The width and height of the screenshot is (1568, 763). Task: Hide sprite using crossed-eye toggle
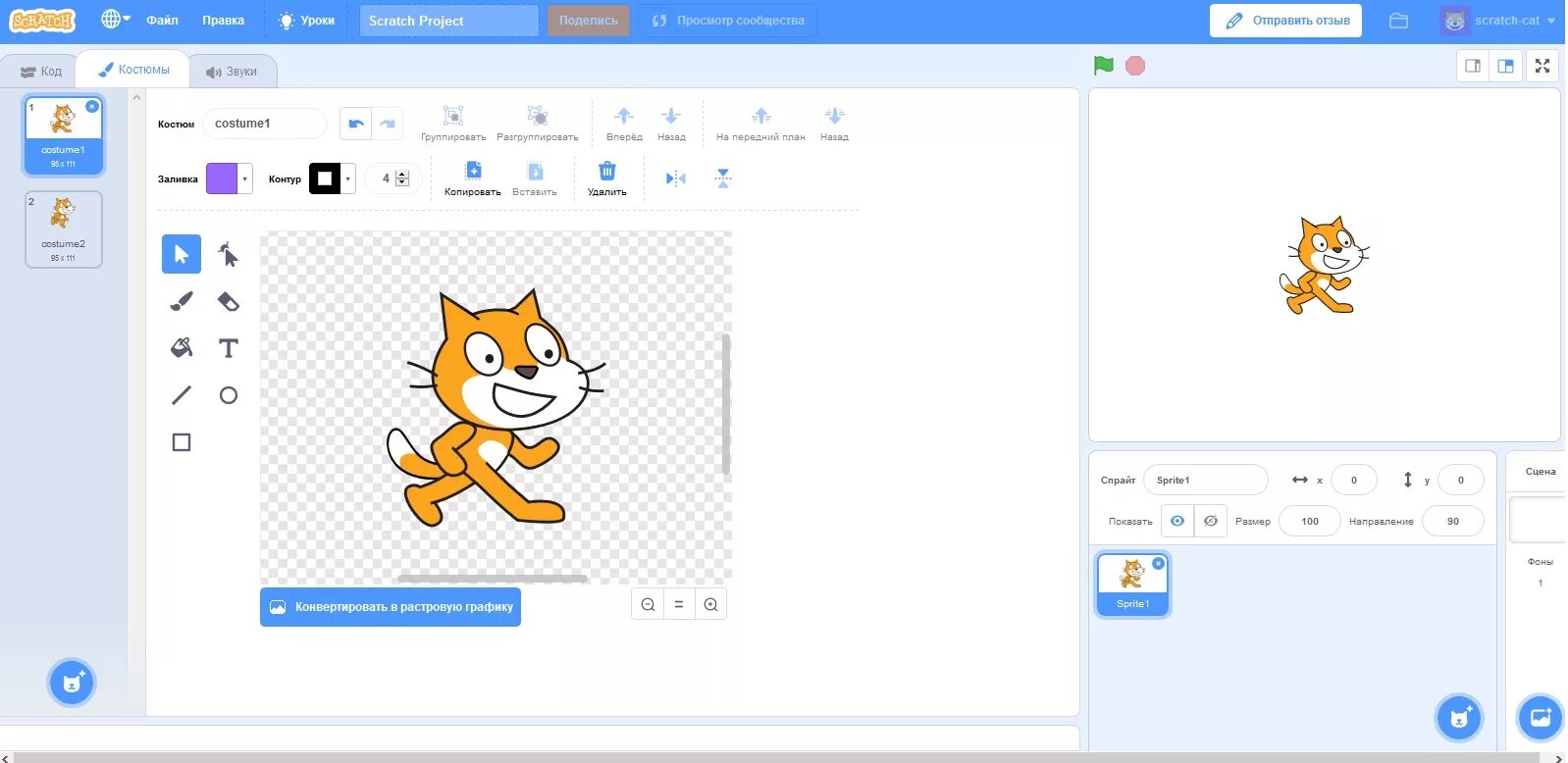(x=1211, y=521)
